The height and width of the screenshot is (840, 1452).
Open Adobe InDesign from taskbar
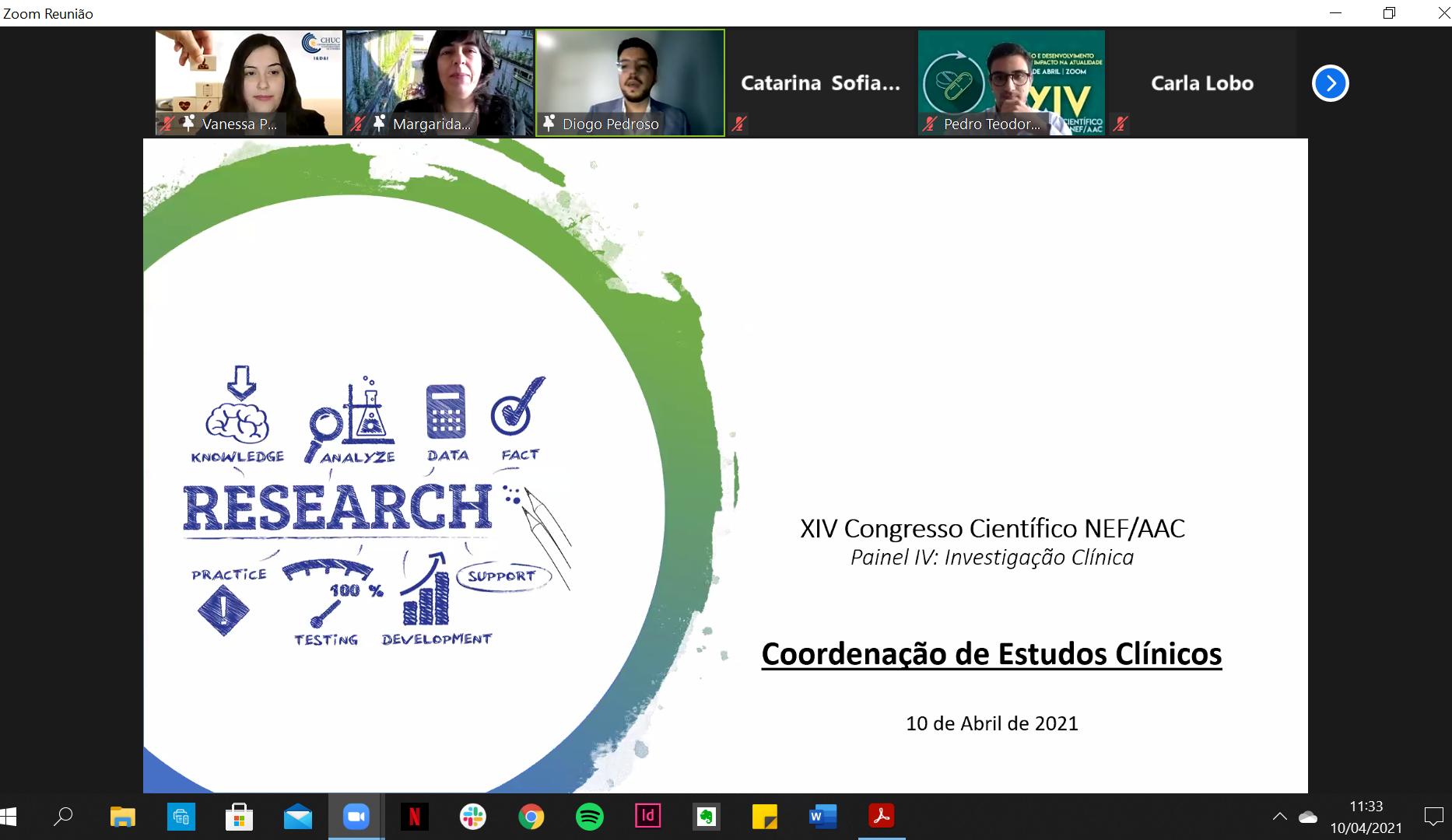tap(647, 817)
